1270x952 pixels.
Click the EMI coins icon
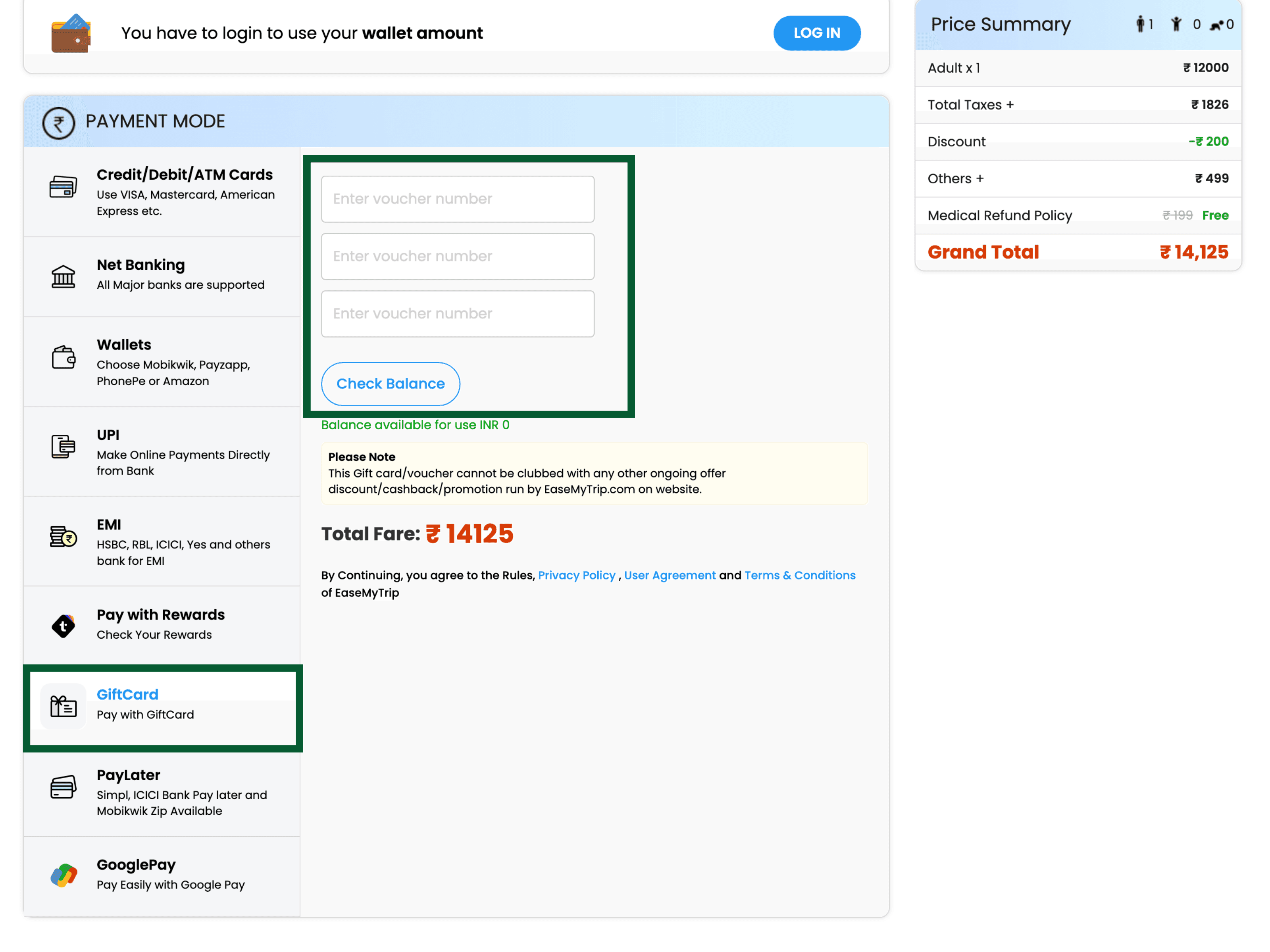tap(63, 537)
